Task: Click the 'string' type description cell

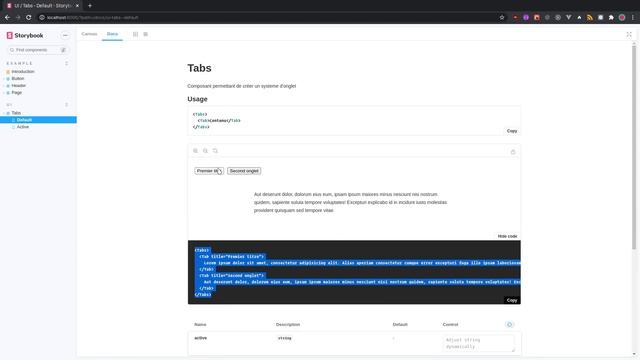Action: point(284,338)
